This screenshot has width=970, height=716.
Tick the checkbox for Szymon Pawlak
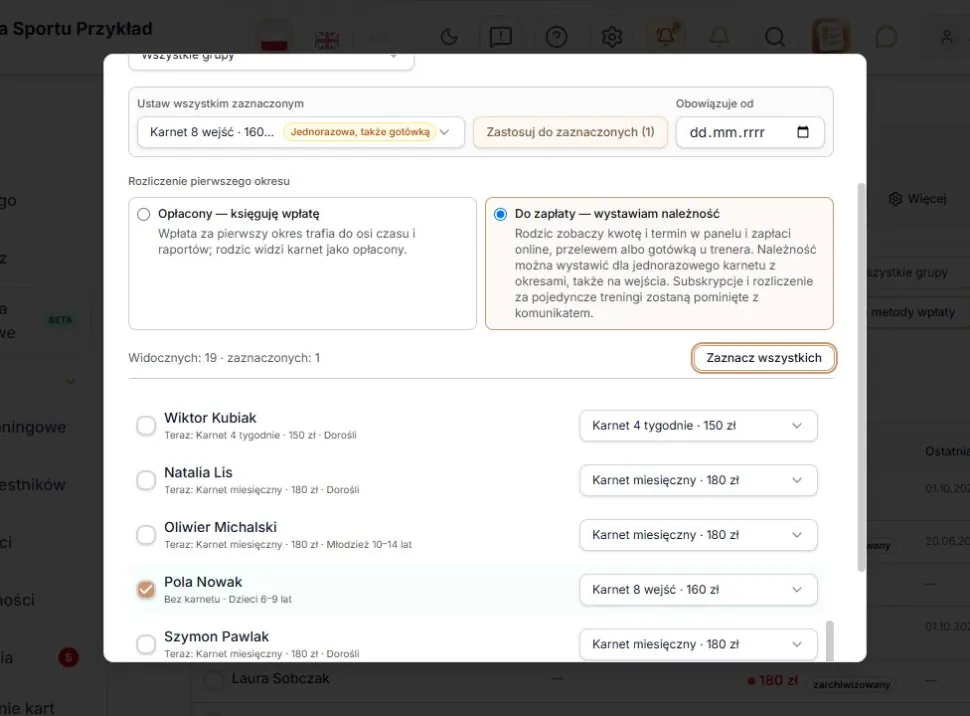(146, 644)
